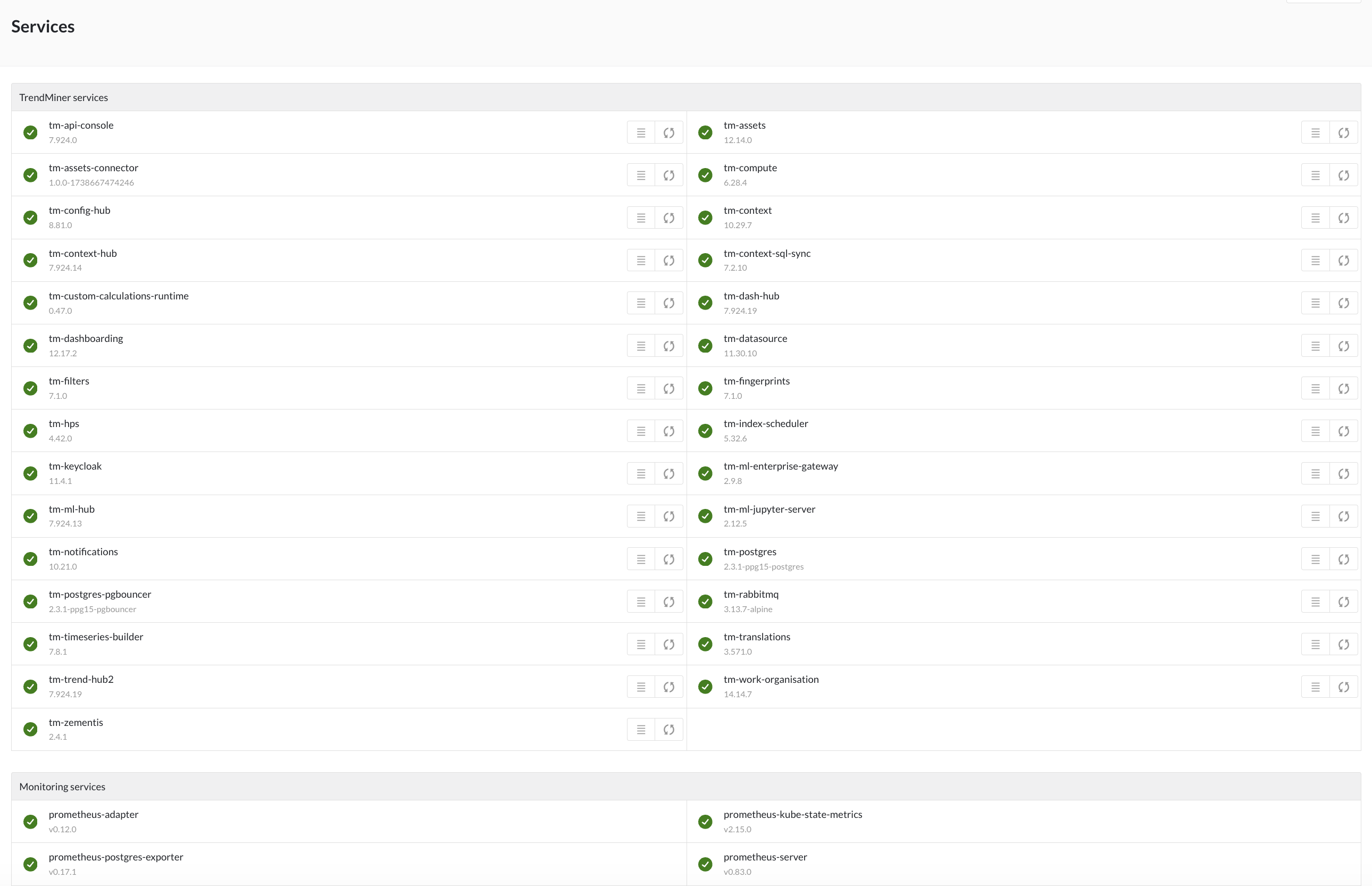Viewport: 1372px width, 886px height.
Task: Click the Monitoring services section header
Action: [x=62, y=787]
